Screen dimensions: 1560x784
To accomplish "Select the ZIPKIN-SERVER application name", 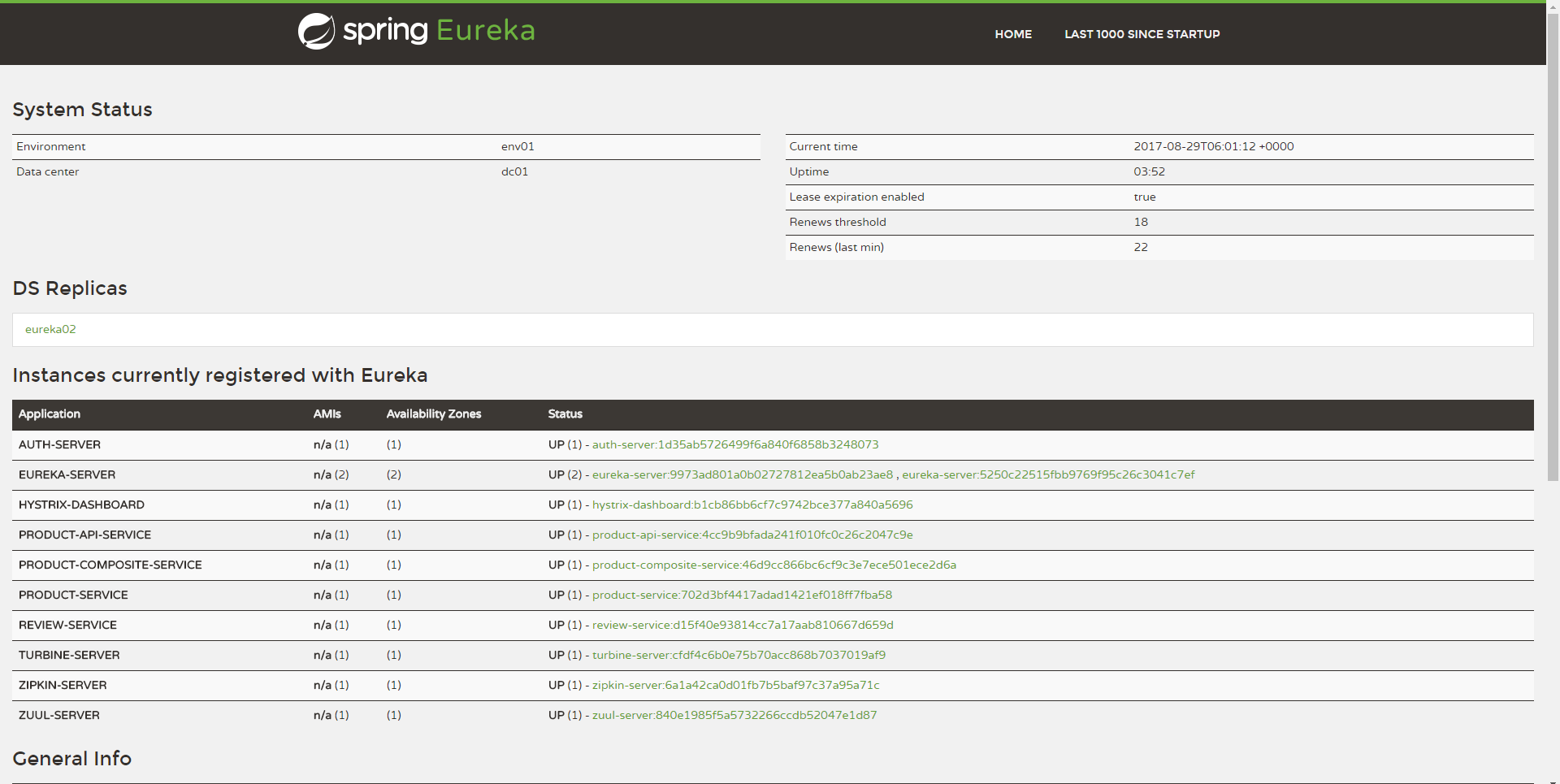I will (63, 685).
